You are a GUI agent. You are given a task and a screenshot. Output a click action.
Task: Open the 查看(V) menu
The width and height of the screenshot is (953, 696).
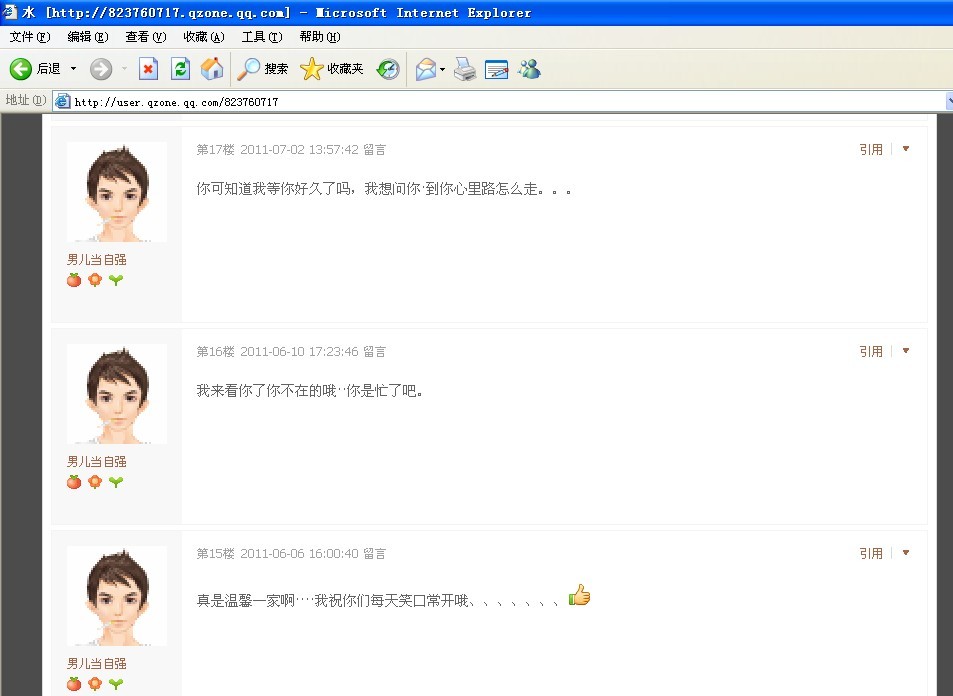[x=146, y=37]
